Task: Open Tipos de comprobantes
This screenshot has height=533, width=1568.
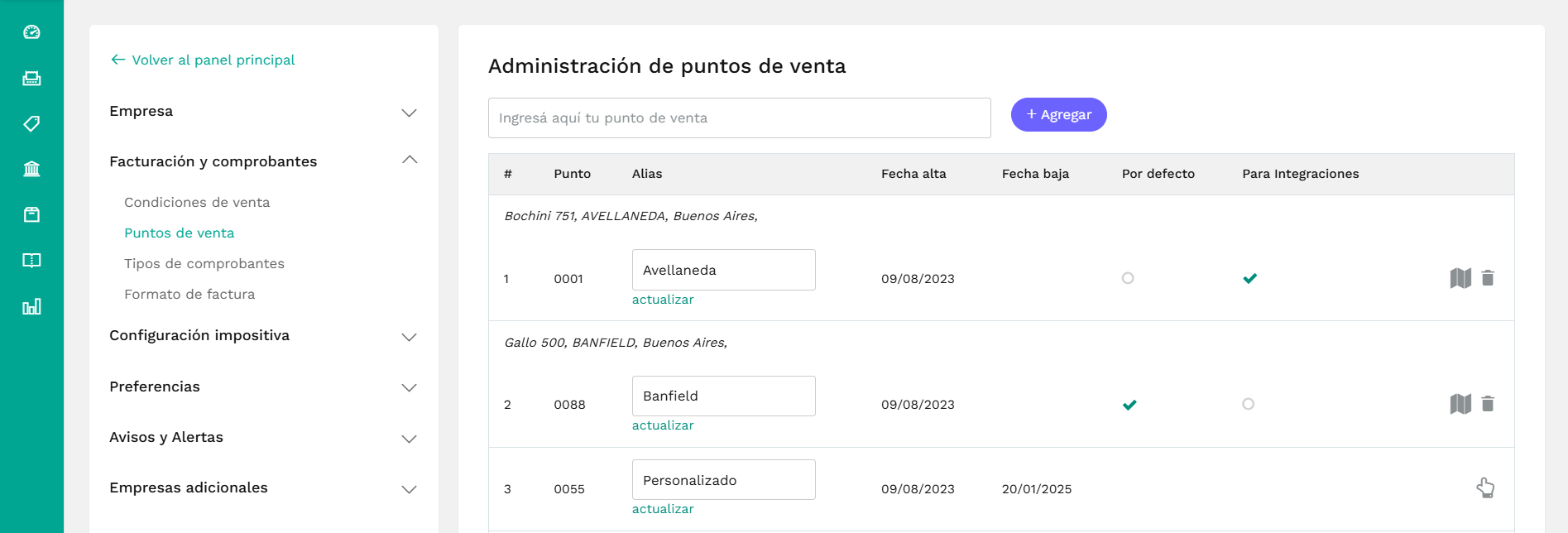Action: (204, 263)
